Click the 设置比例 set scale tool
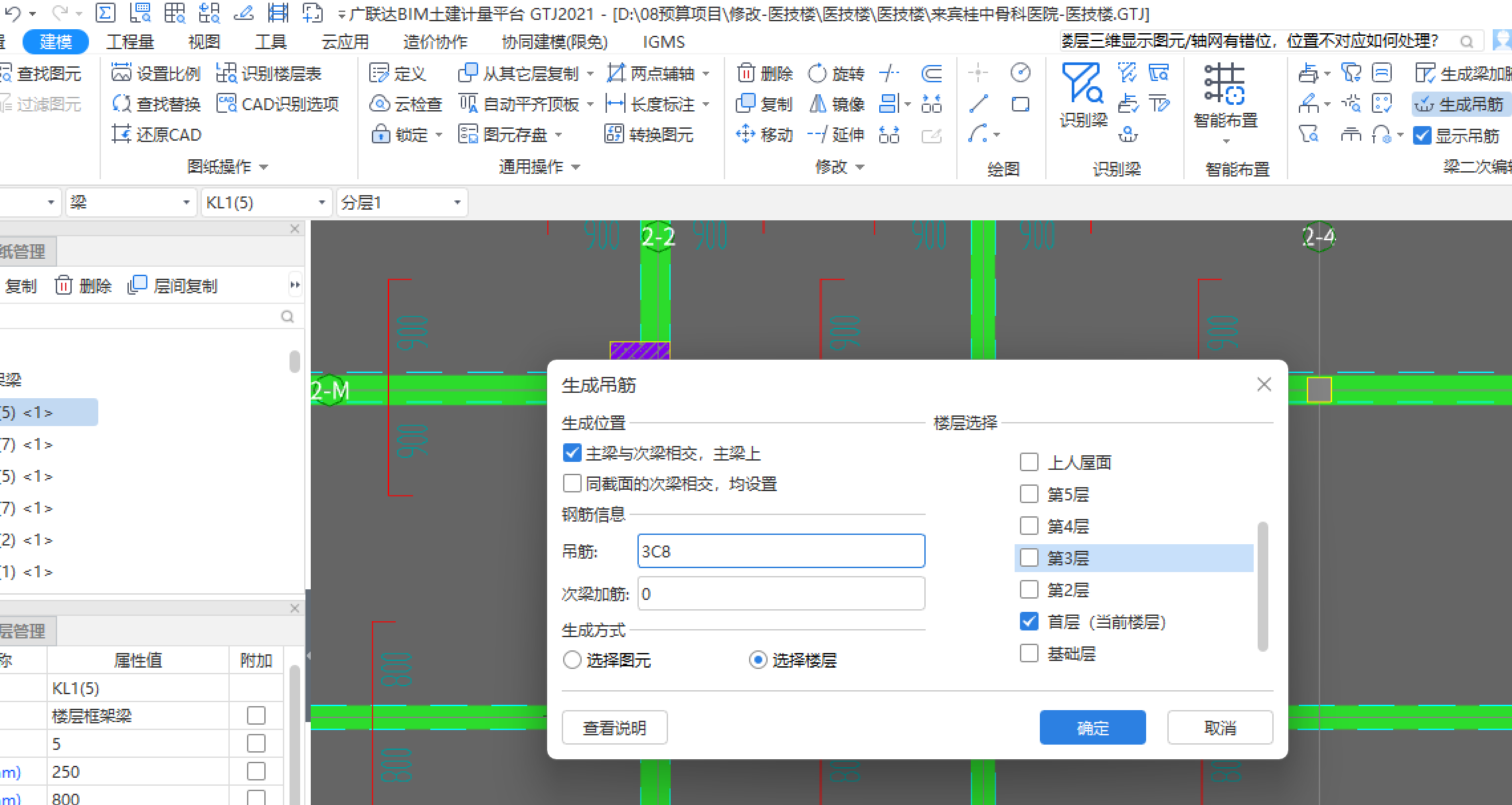 pyautogui.click(x=122, y=73)
